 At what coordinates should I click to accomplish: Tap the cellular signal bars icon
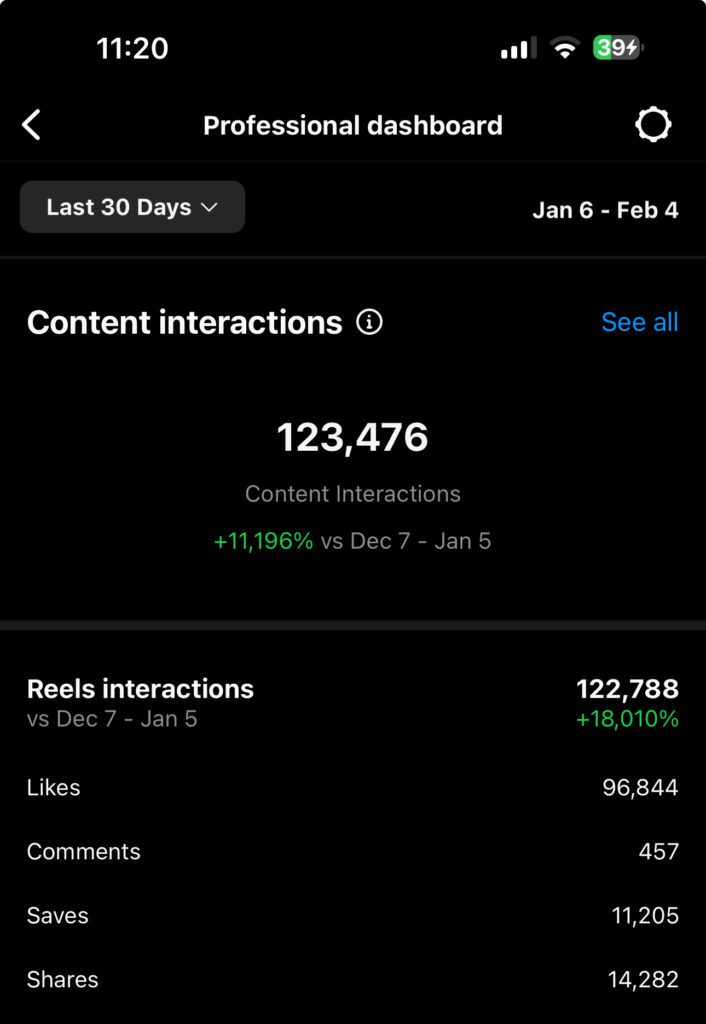pos(517,48)
